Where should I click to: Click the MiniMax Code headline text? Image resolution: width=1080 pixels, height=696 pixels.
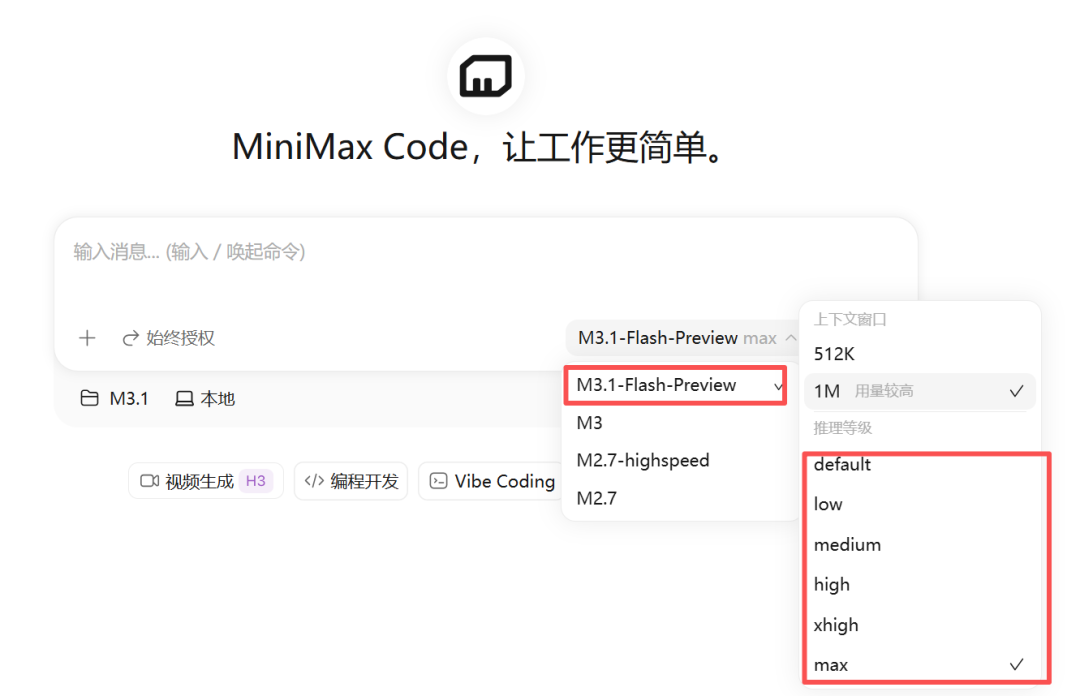click(479, 147)
